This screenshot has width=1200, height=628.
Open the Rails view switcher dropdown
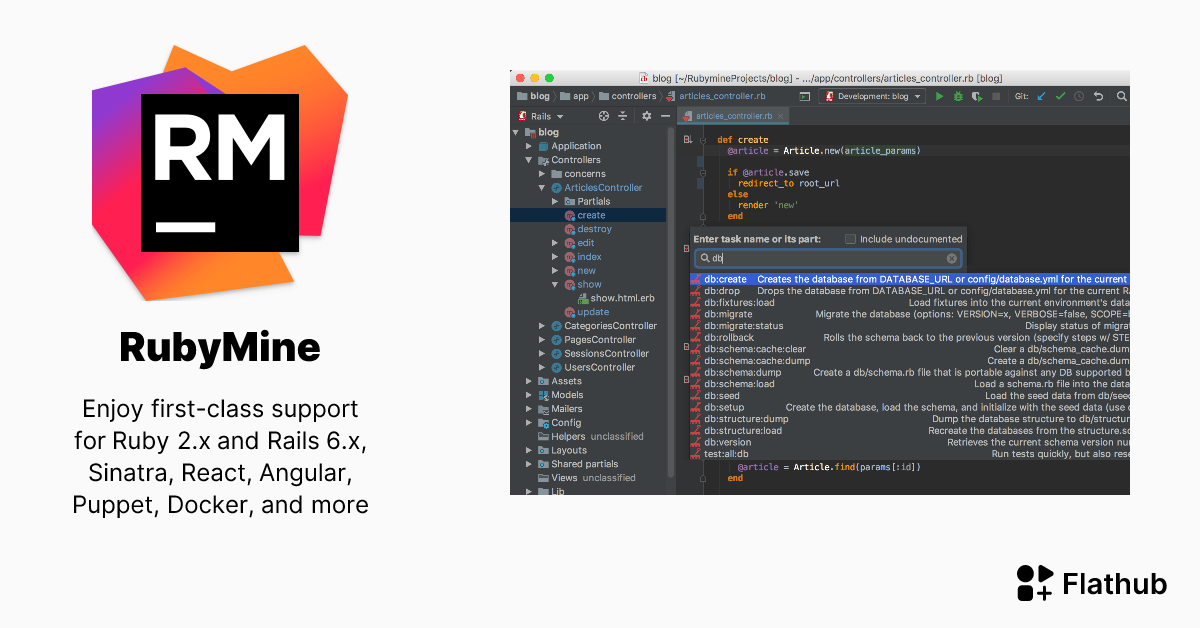pos(546,115)
